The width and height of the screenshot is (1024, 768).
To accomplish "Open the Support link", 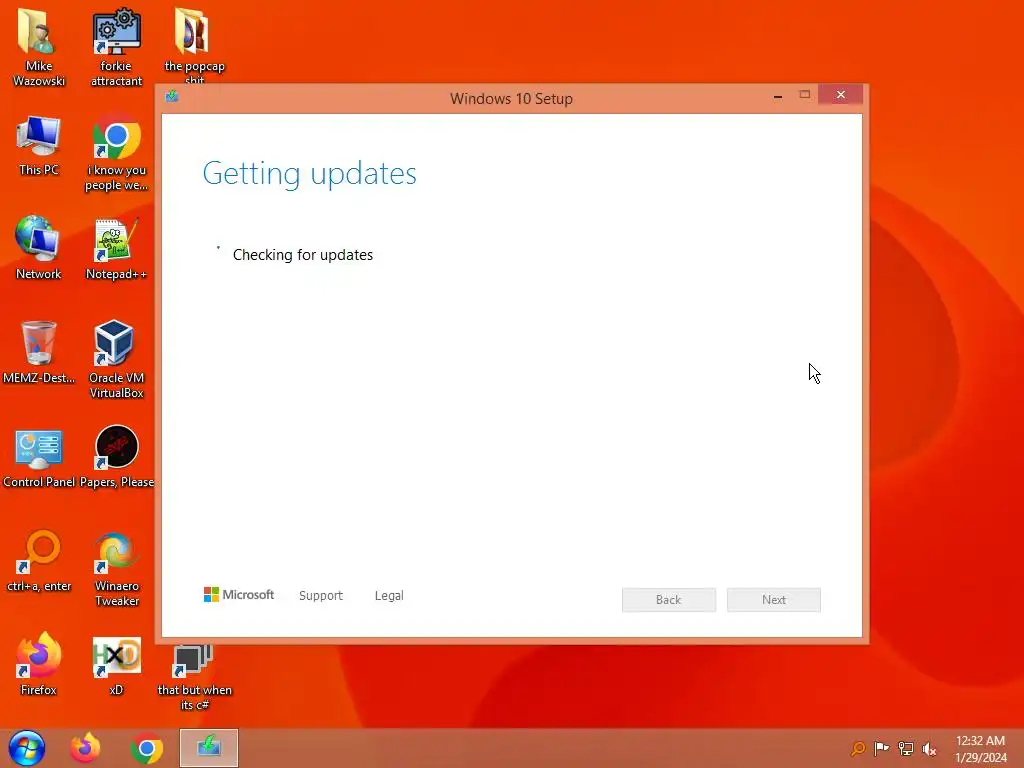I will pyautogui.click(x=321, y=596).
